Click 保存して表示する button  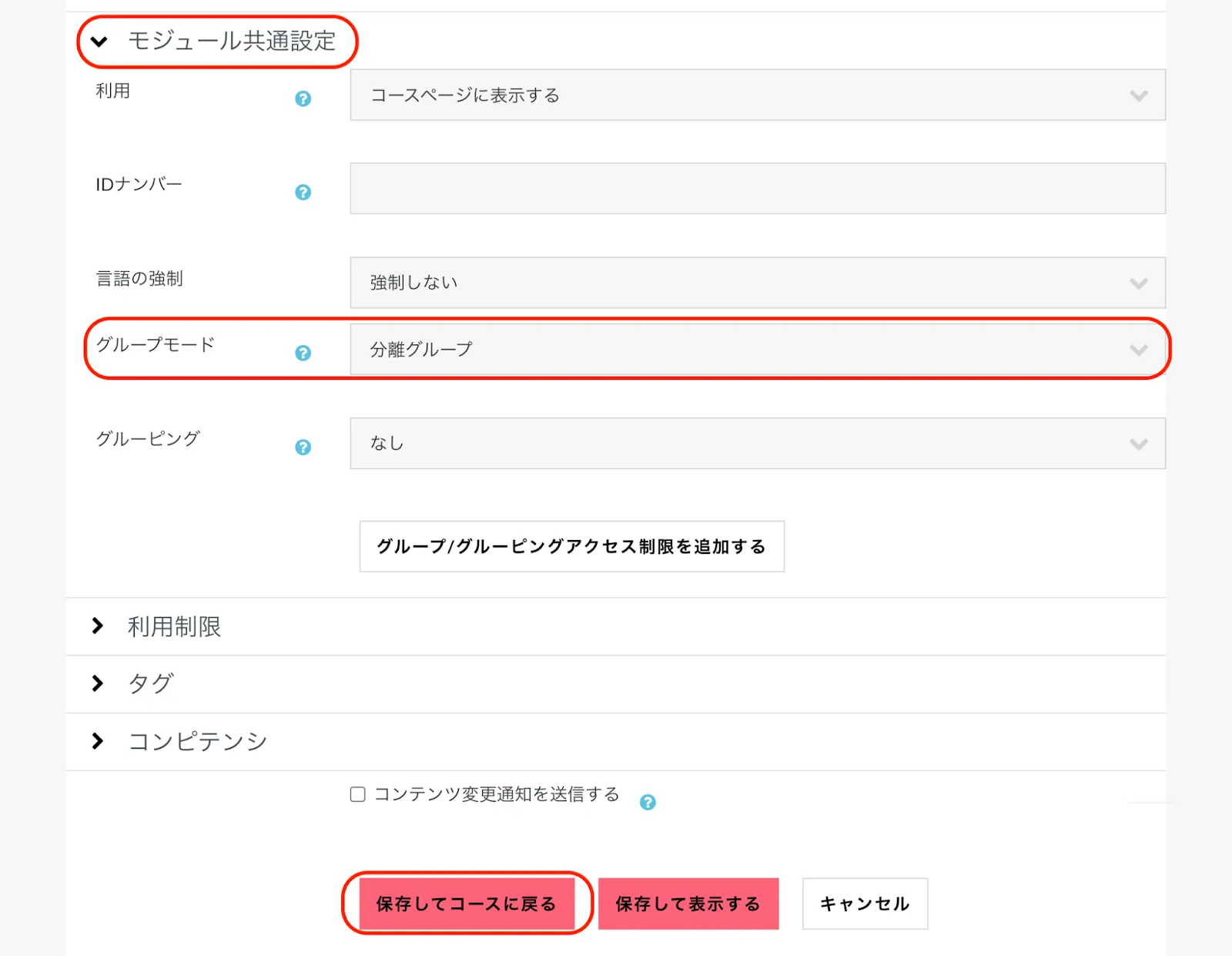pyautogui.click(x=688, y=904)
